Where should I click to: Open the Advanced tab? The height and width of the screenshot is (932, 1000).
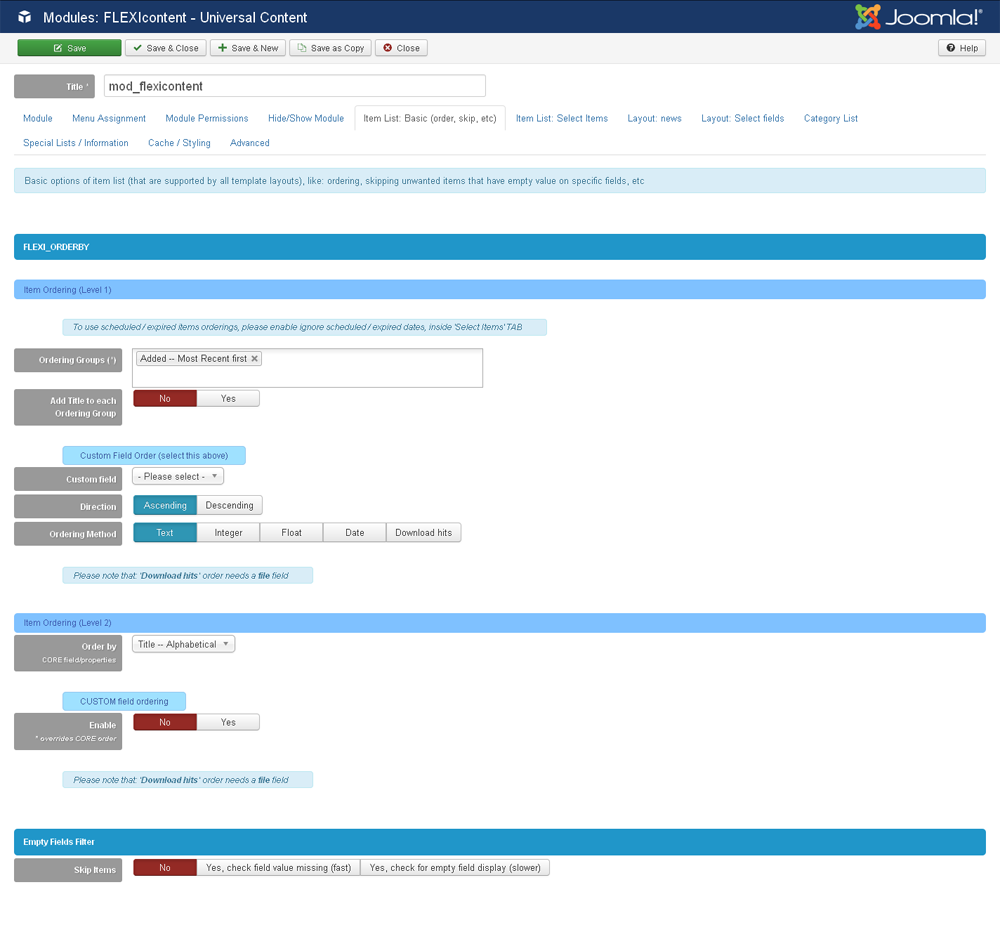(x=249, y=143)
